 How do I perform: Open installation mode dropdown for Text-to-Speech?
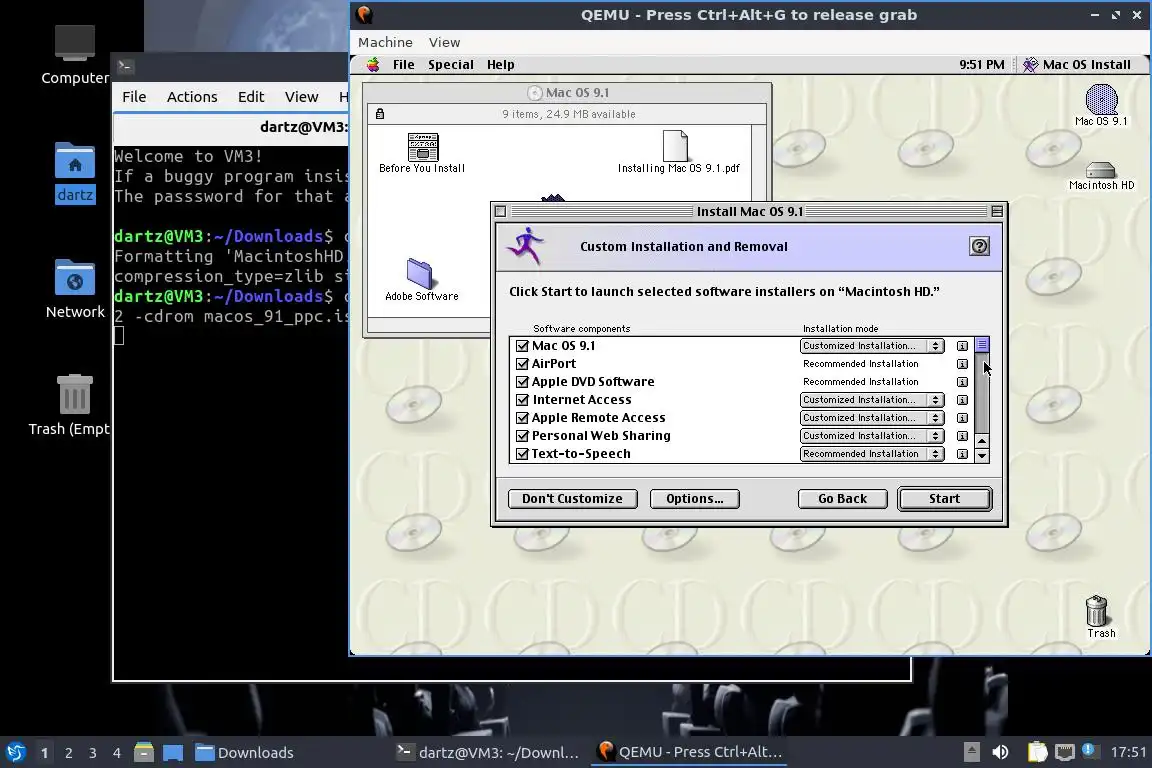[x=871, y=453]
